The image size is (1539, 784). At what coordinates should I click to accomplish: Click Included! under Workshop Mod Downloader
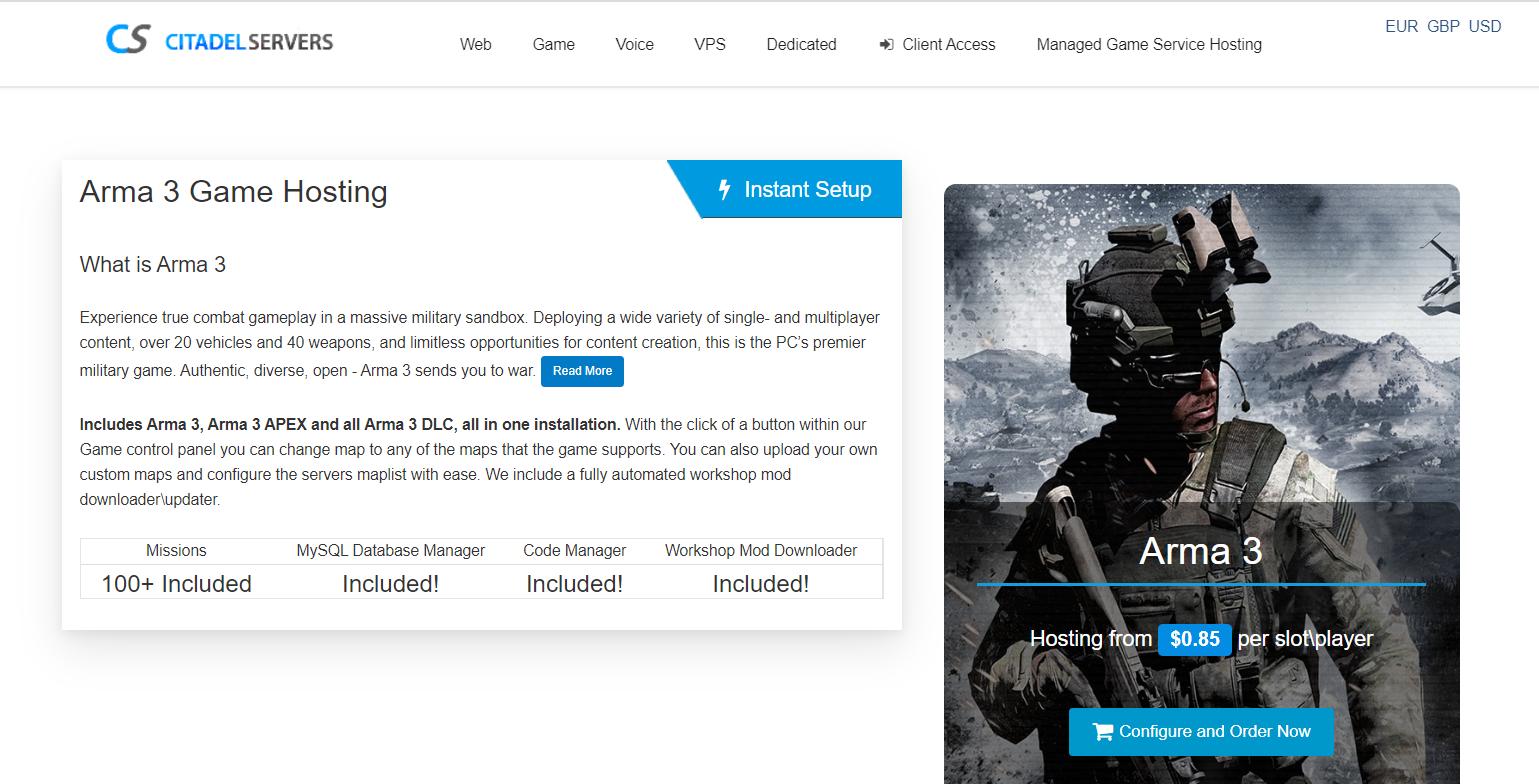[761, 584]
